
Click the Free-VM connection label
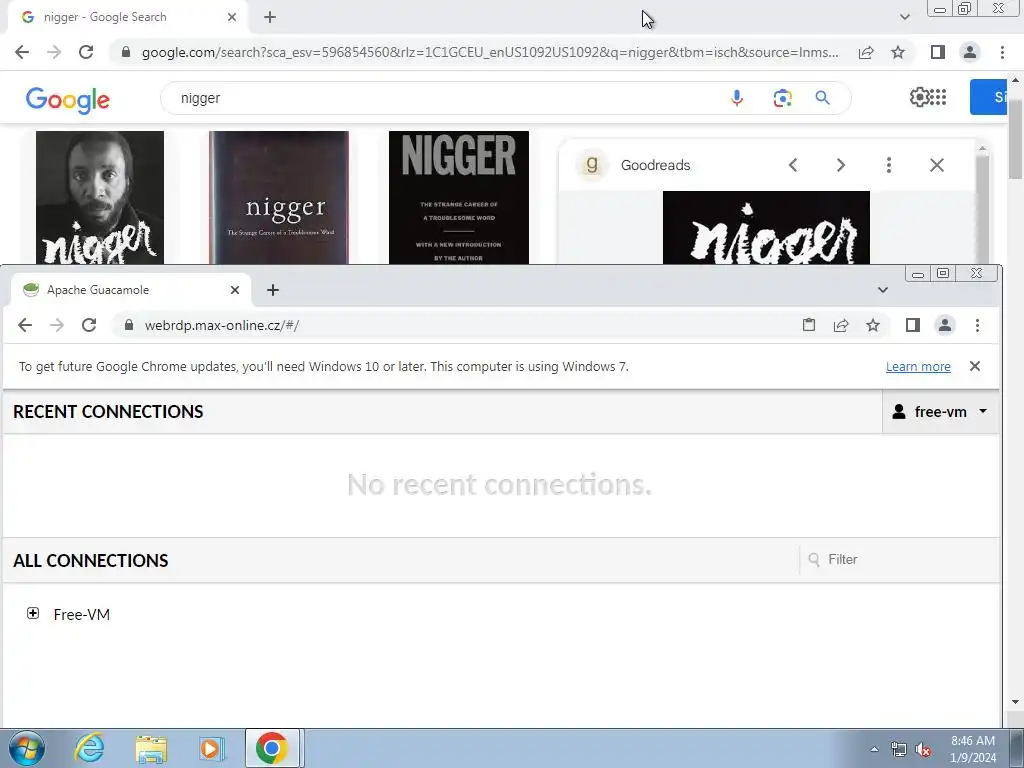(82, 615)
